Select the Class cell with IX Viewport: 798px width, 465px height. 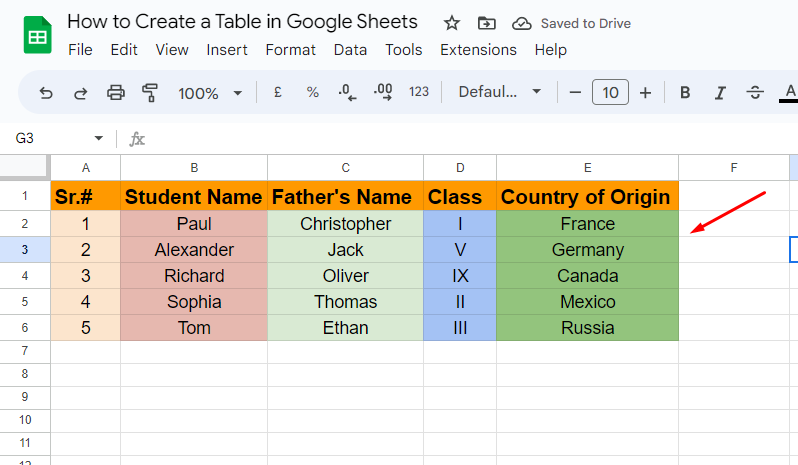460,276
